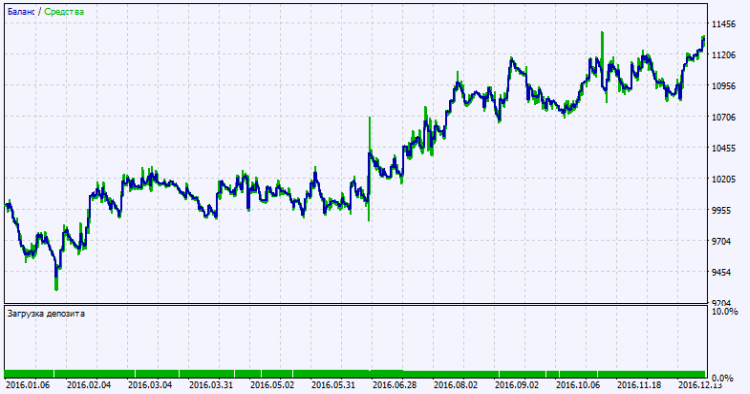
Task: Select the 9955 value on price axis
Action: pos(721,210)
